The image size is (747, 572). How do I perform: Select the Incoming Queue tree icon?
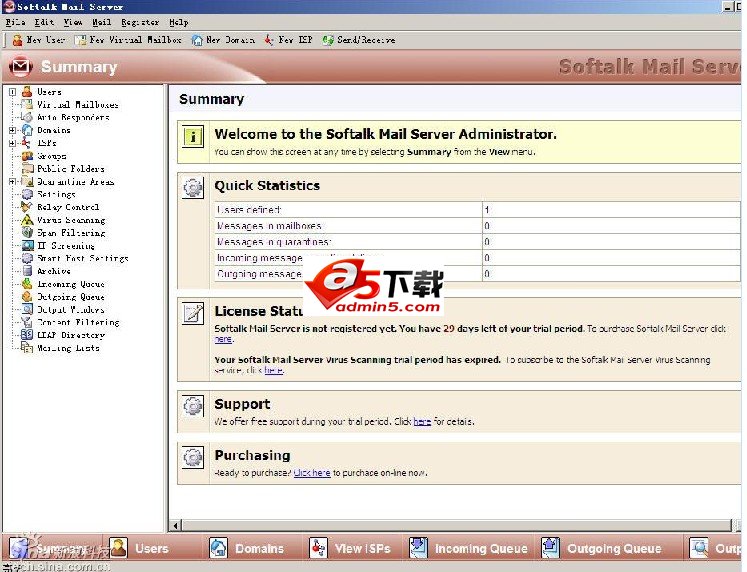pos(27,284)
